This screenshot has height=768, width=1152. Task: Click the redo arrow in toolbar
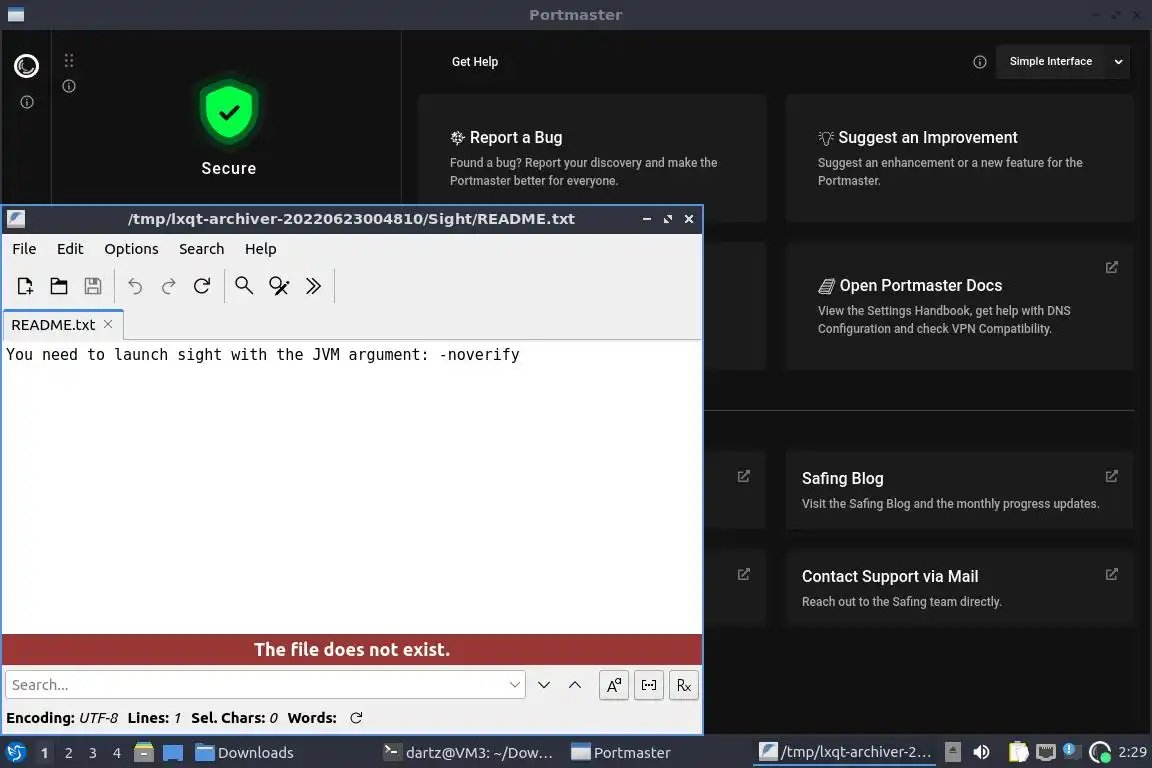pos(168,286)
